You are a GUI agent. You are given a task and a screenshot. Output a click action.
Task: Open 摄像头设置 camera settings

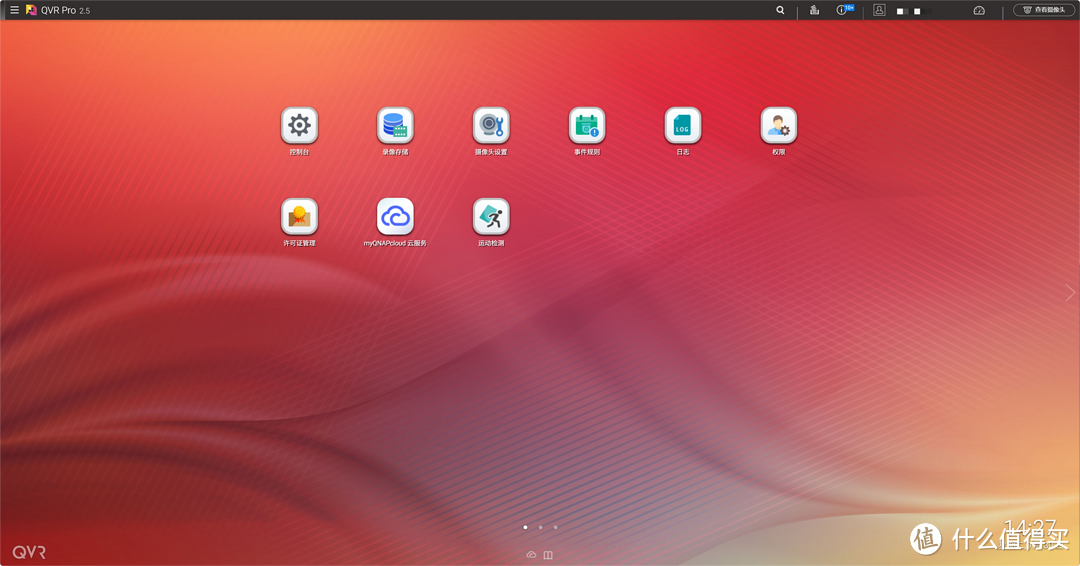click(x=491, y=126)
